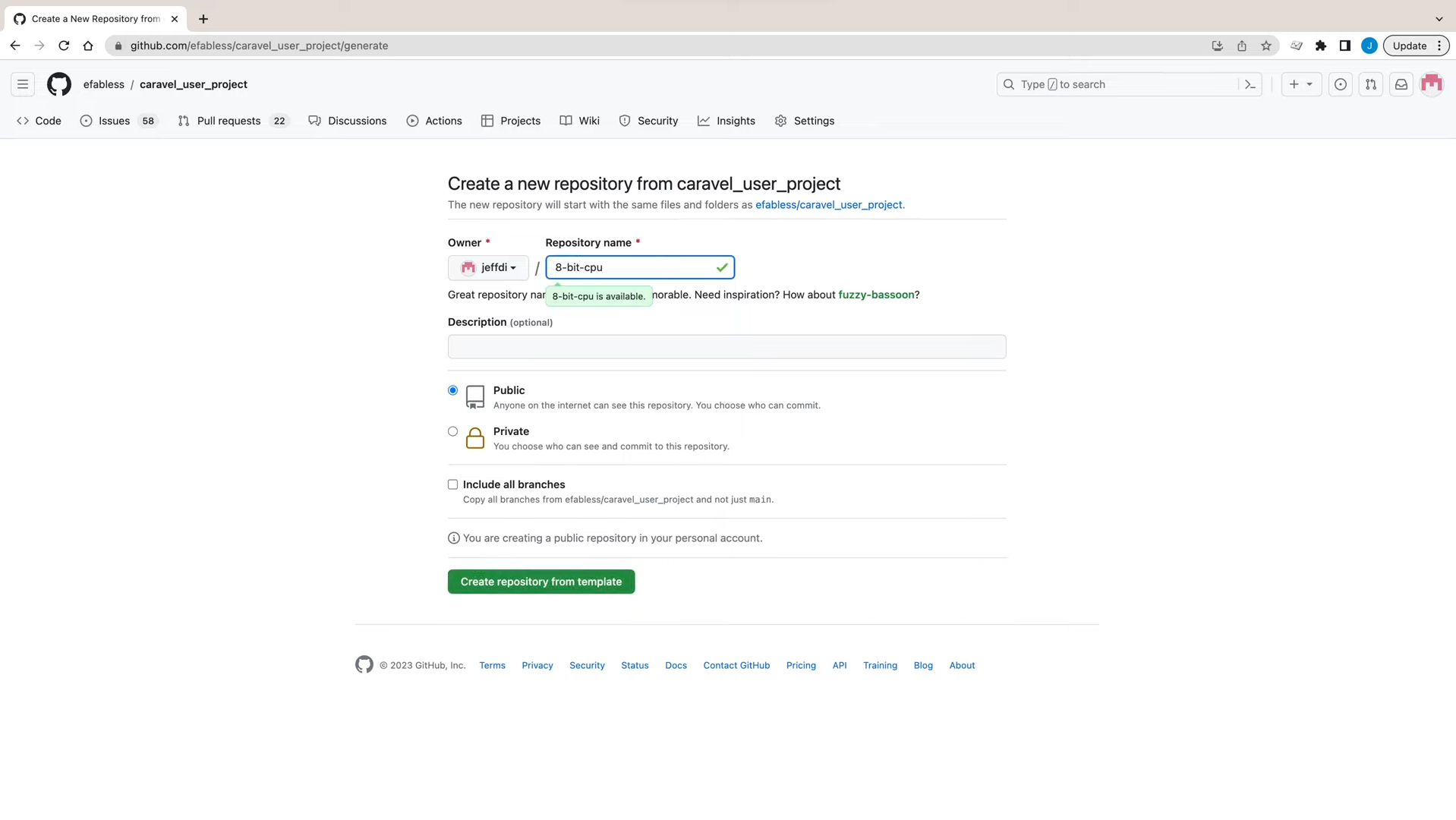
Task: View the Insights tab
Action: coord(726,121)
